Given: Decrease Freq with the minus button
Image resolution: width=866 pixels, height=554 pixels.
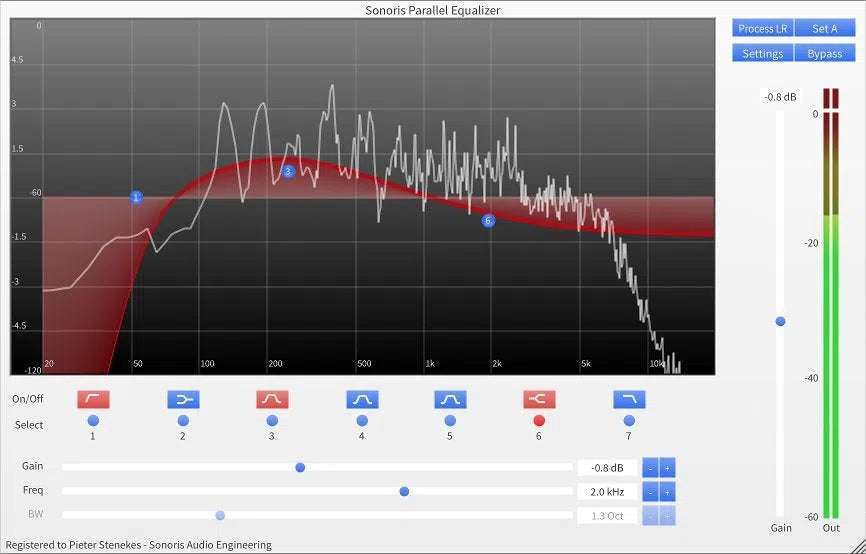Looking at the screenshot, I should (x=650, y=491).
